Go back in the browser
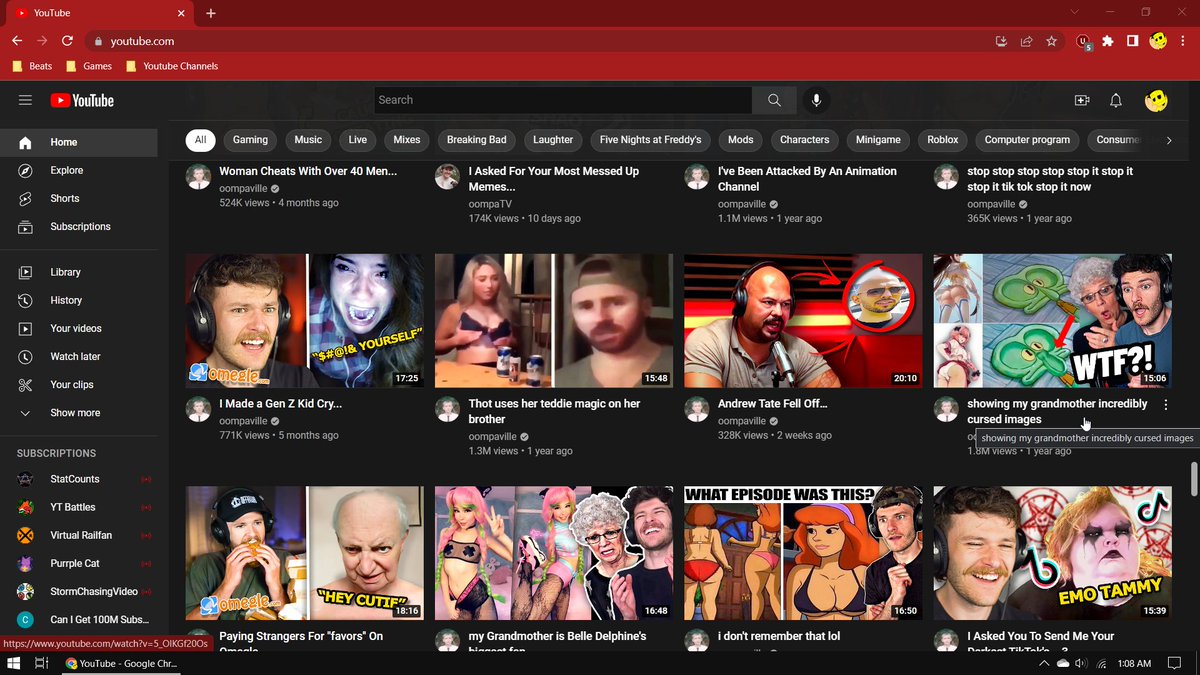Viewport: 1200px width, 675px height. [x=17, y=41]
